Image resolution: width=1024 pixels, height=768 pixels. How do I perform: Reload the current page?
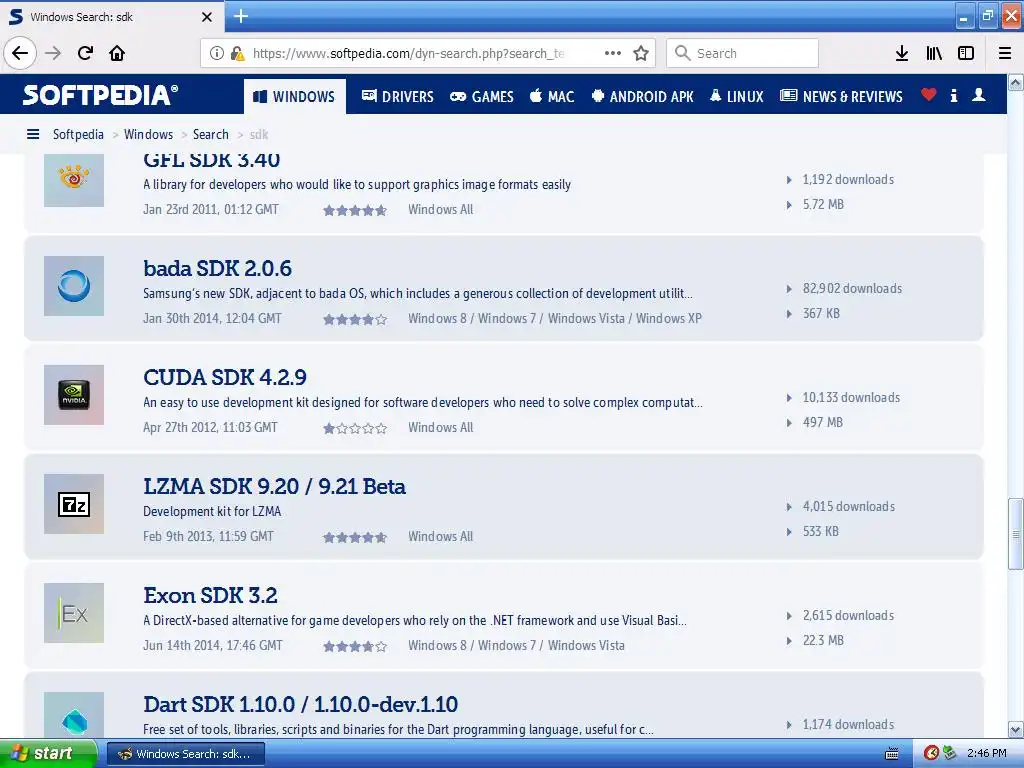(86, 53)
